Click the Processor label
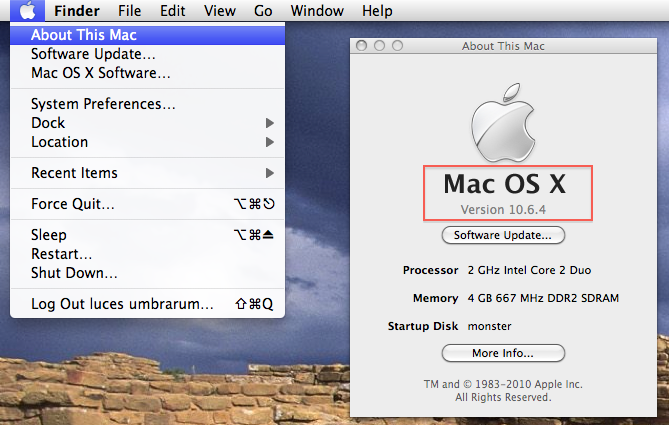Image resolution: width=669 pixels, height=425 pixels. 430,270
